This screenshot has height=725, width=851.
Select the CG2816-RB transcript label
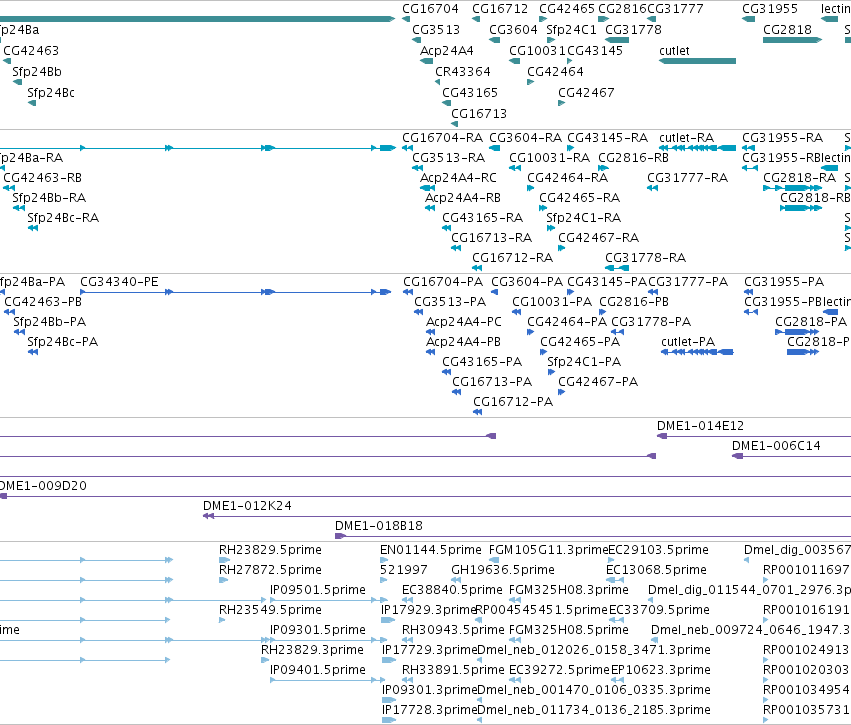pos(633,158)
